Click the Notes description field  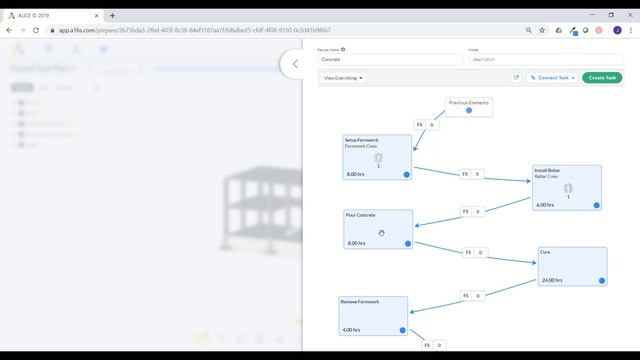(x=546, y=60)
